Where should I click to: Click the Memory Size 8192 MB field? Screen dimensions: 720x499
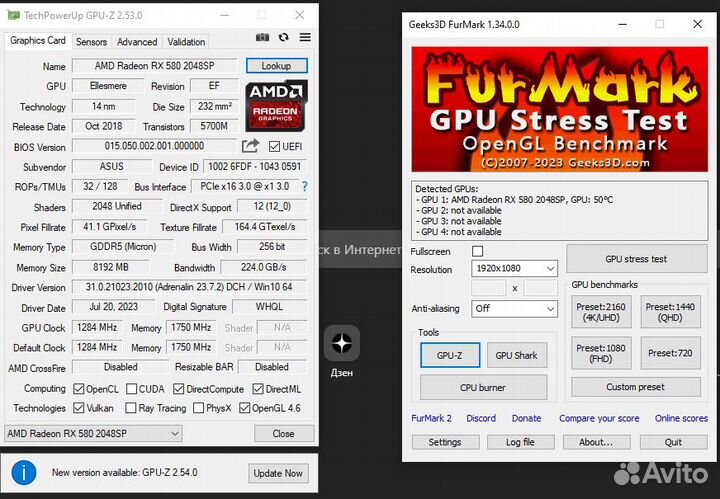[x=111, y=267]
